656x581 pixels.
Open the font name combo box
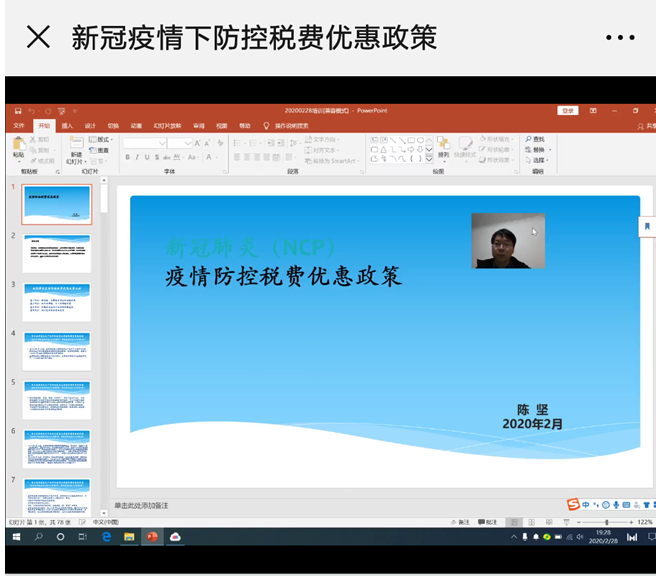point(145,143)
